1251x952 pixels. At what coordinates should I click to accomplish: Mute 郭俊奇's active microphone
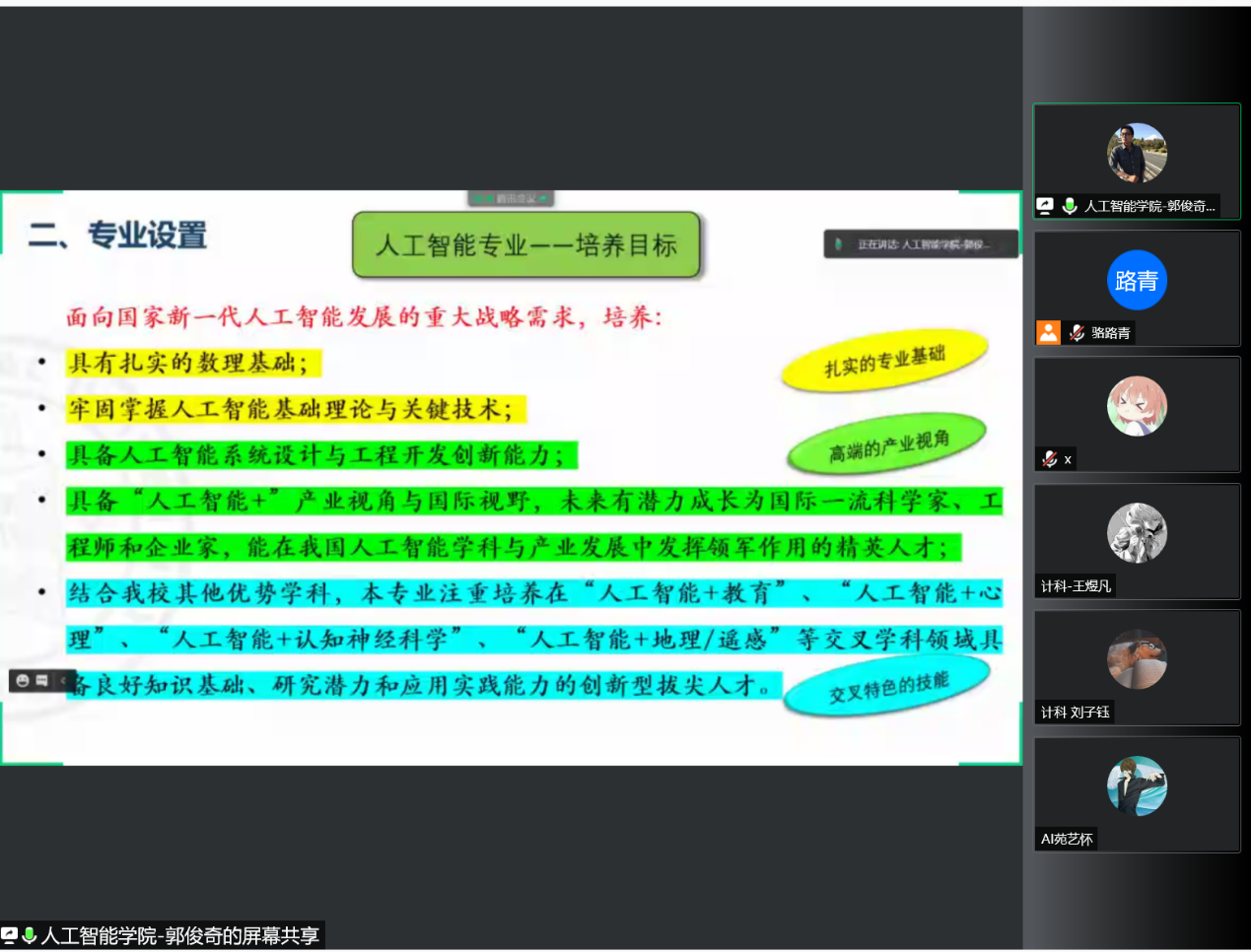1069,206
